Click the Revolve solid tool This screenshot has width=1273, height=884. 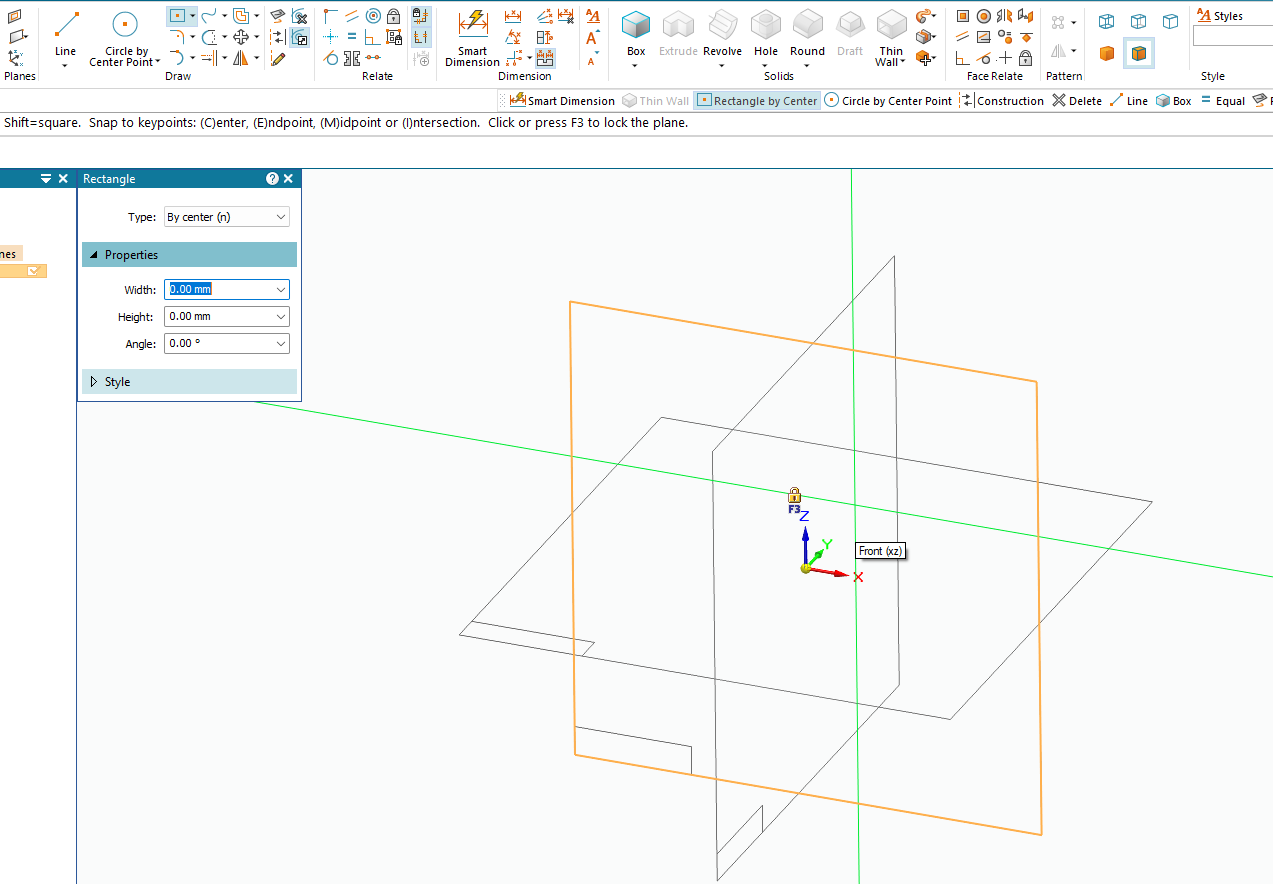click(722, 36)
